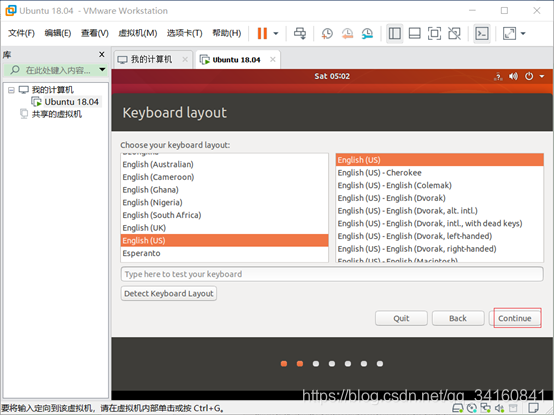Revert to the previous snapshot icon
Viewport: 554px width, 415px height.
[347, 34]
